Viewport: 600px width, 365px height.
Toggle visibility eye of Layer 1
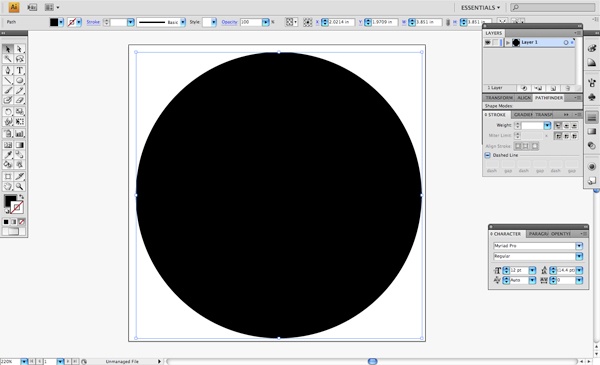[488, 42]
